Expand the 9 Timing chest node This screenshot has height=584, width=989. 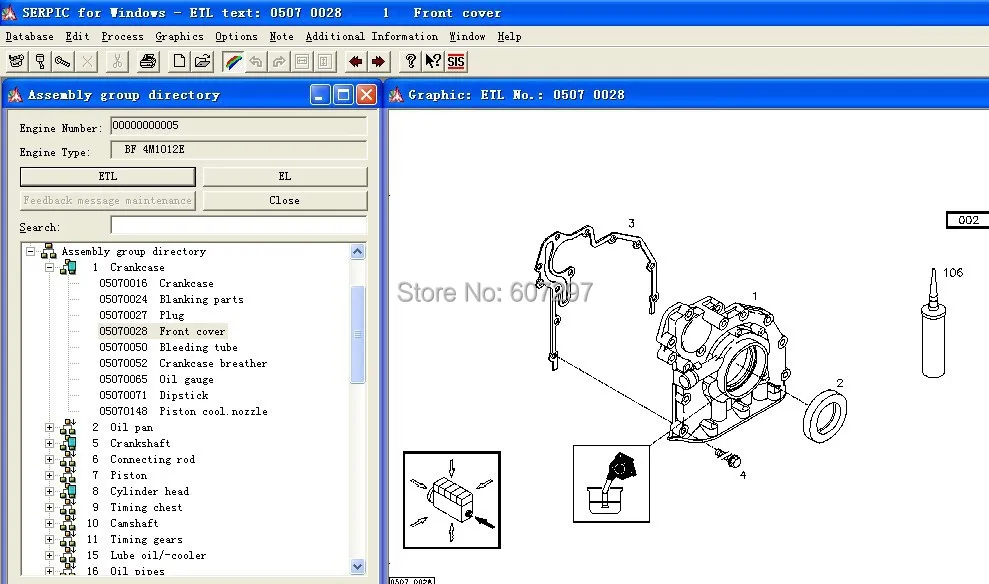point(50,508)
